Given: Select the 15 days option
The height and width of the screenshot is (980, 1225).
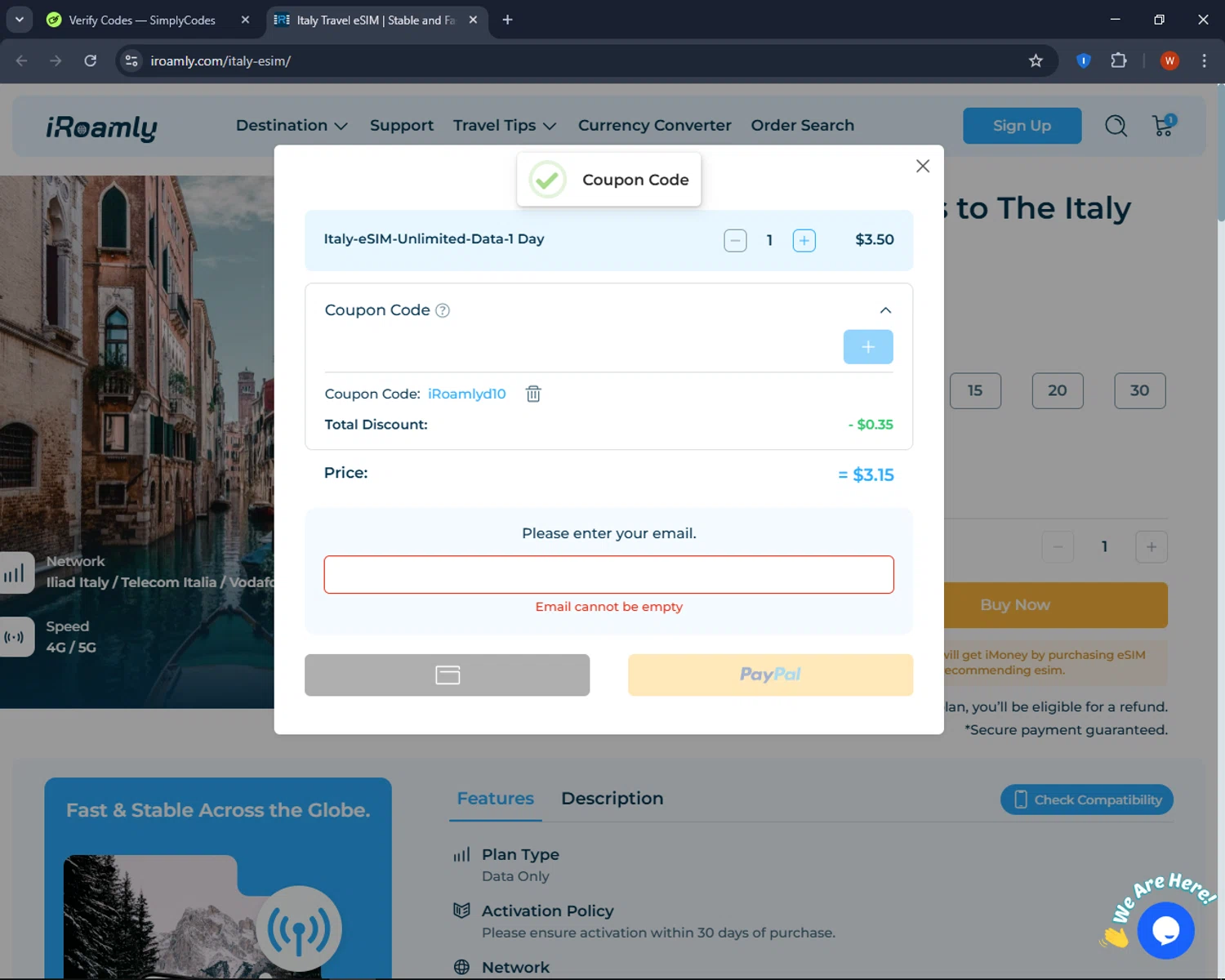Looking at the screenshot, I should (x=975, y=390).
